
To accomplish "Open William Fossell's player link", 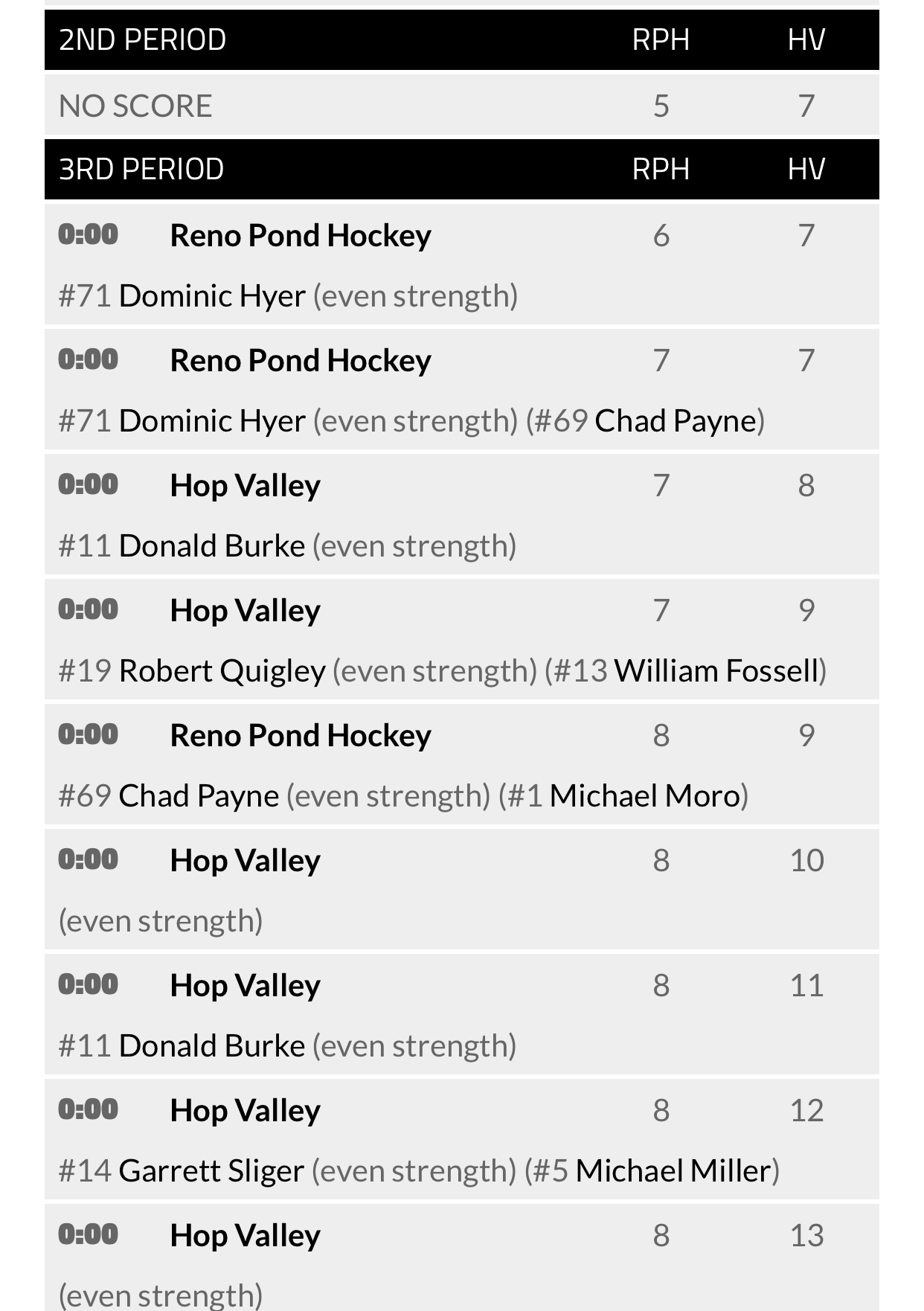I will pyautogui.click(x=716, y=671).
